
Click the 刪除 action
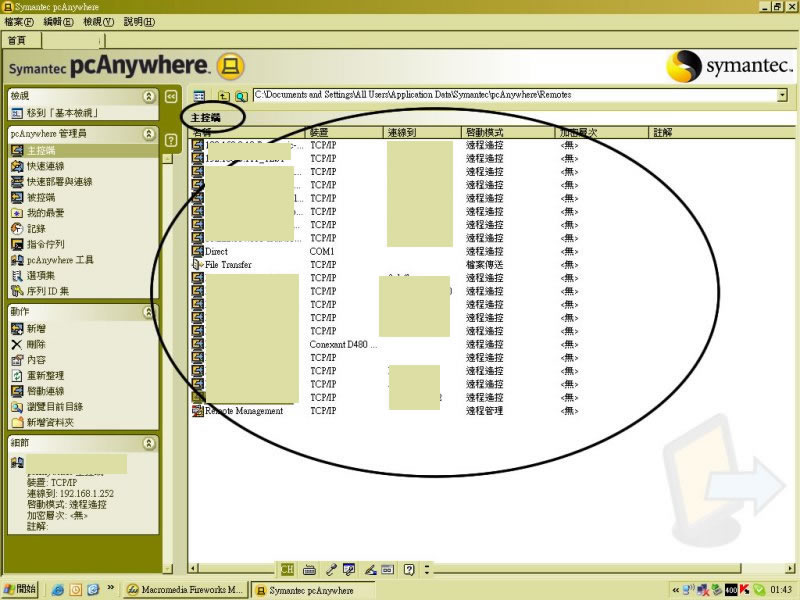(29, 344)
